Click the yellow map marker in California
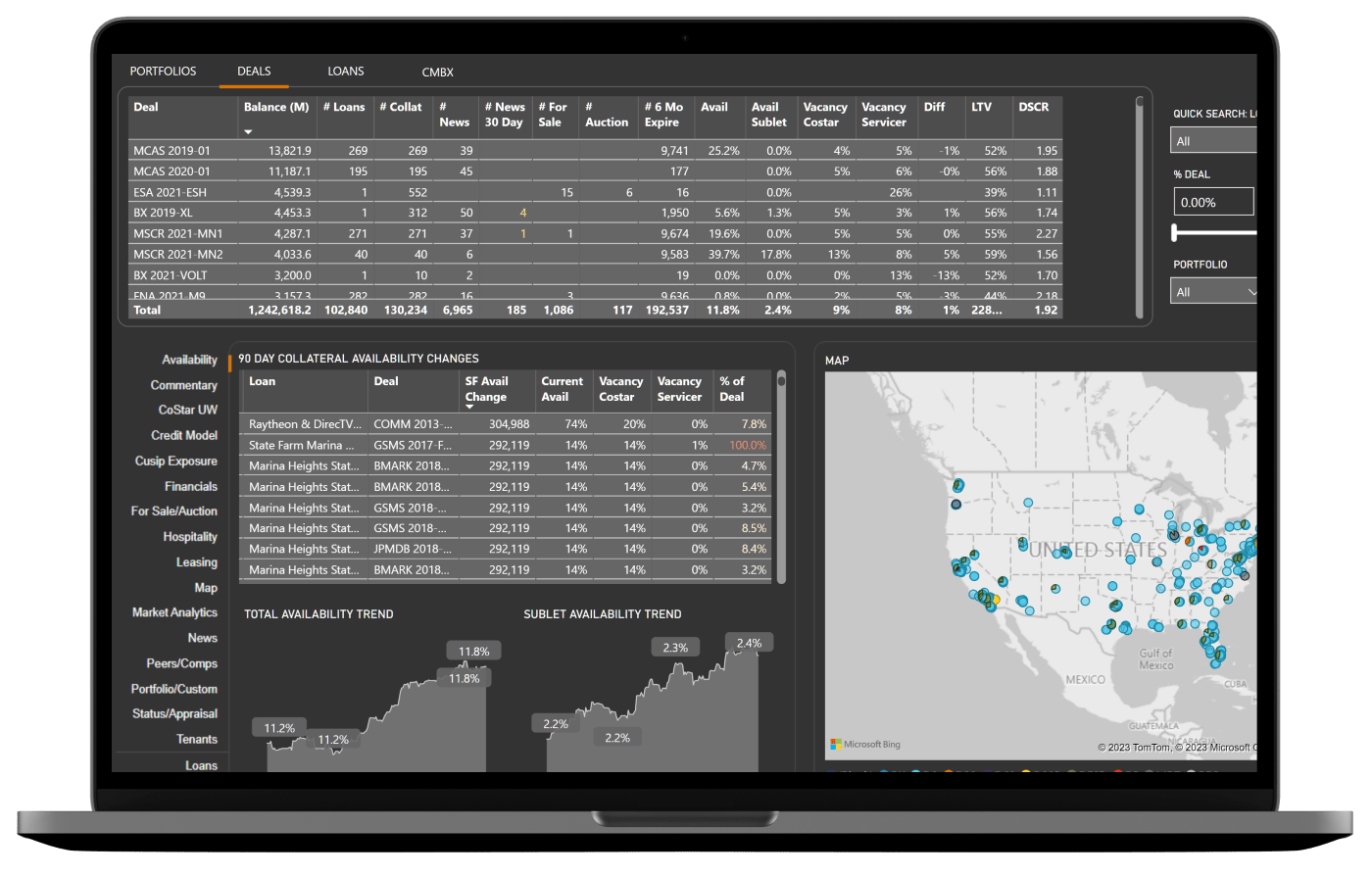Viewport: 1372px width, 876px height. 996,600
